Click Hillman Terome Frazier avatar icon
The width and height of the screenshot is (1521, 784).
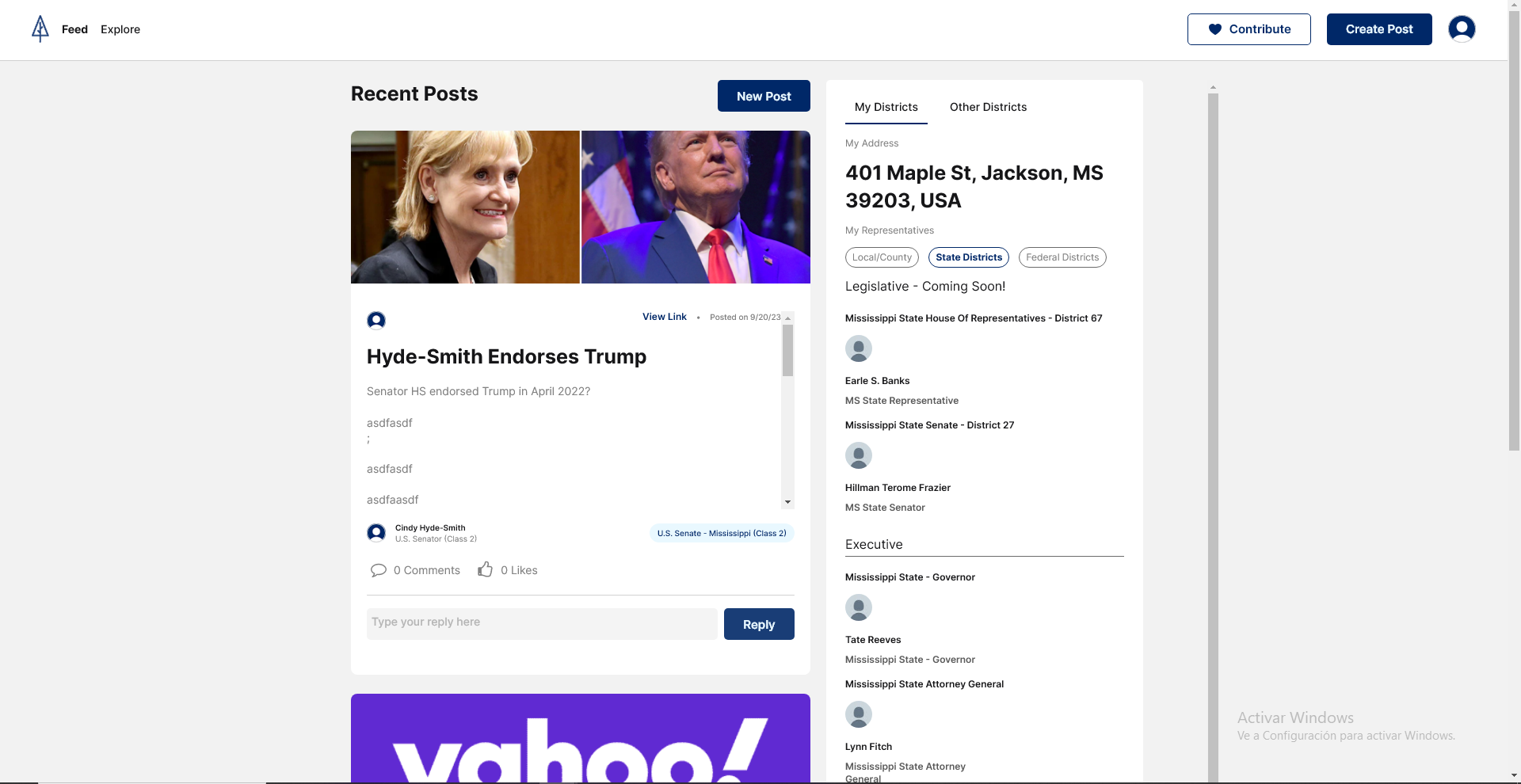tap(859, 455)
